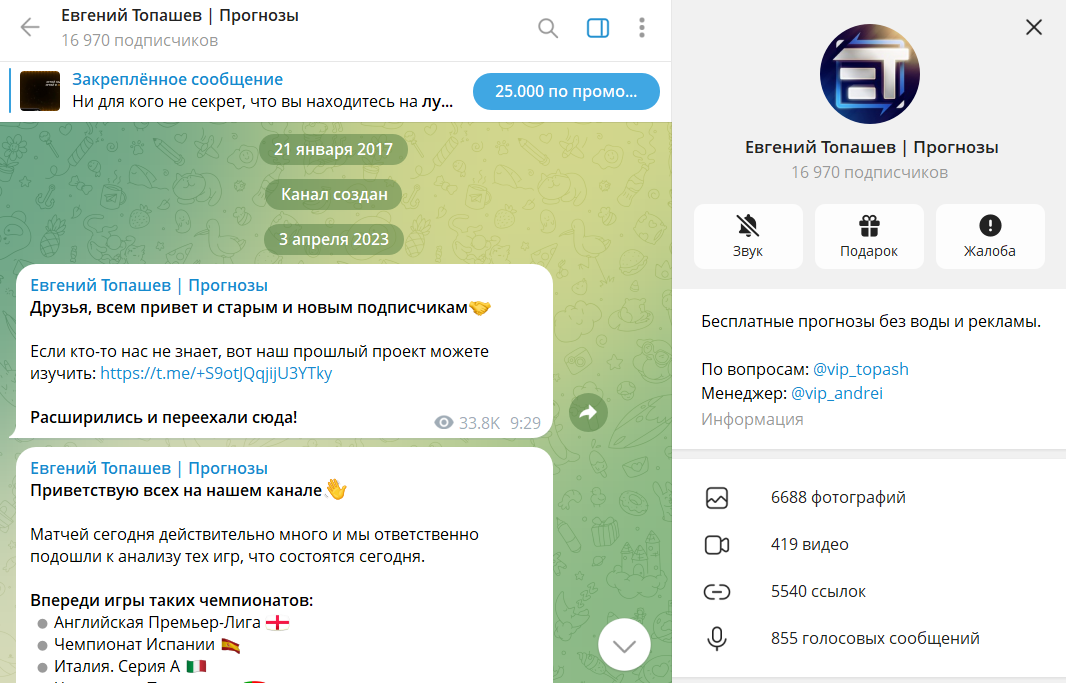Toggle notifications with the Звук button

(748, 236)
